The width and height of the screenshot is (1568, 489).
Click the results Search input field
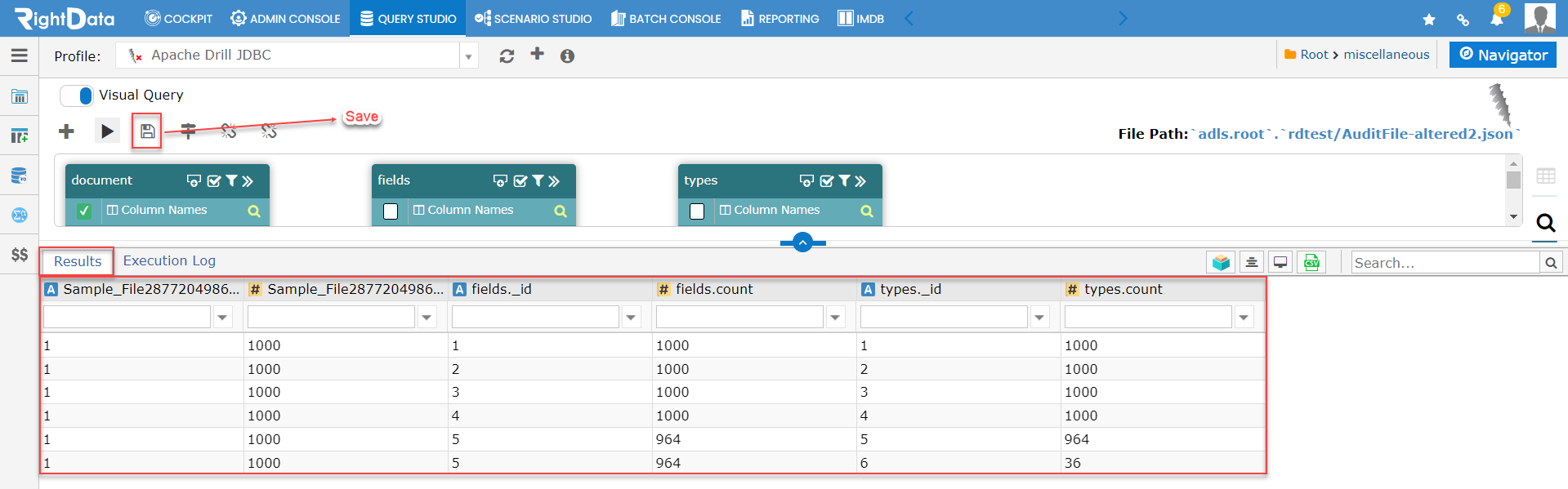(1444, 263)
